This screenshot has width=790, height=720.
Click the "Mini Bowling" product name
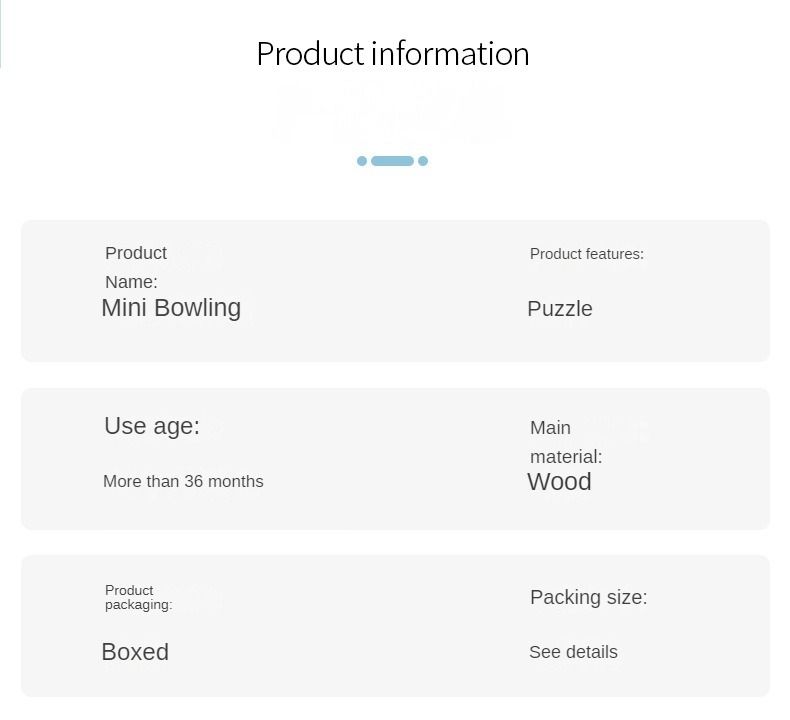(x=171, y=307)
